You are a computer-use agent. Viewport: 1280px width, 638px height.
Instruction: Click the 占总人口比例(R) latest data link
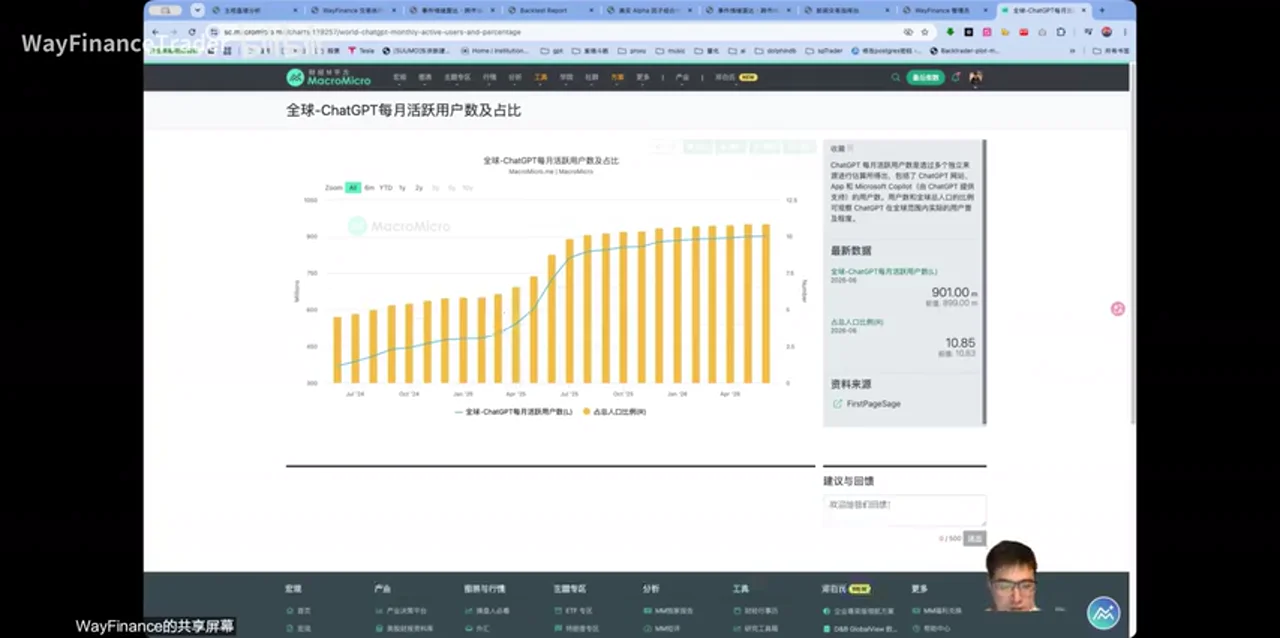point(857,322)
